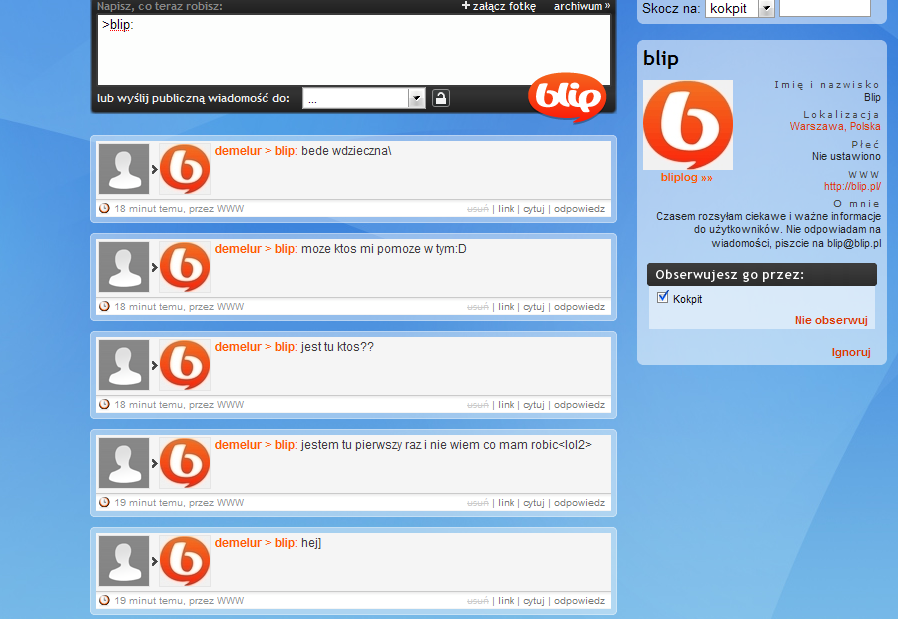
Task: Click inside the message text area
Action: tap(354, 50)
